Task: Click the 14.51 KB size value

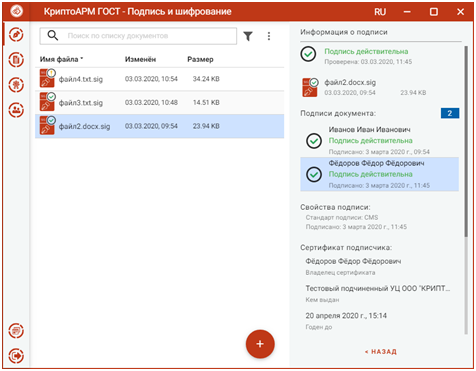Action: 206,102
